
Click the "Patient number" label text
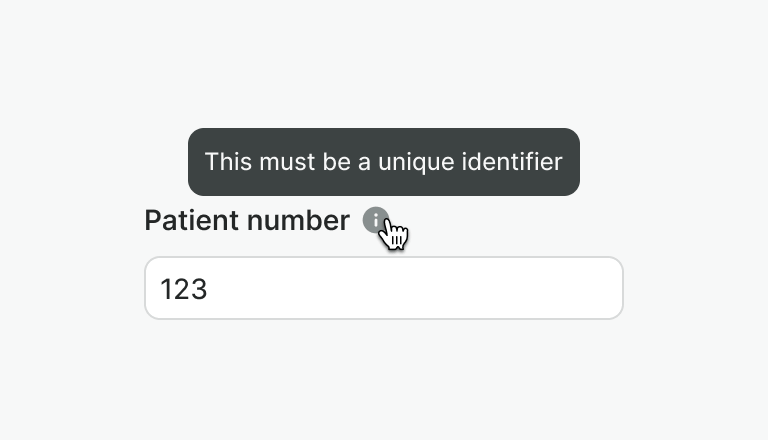pyautogui.click(x=246, y=221)
